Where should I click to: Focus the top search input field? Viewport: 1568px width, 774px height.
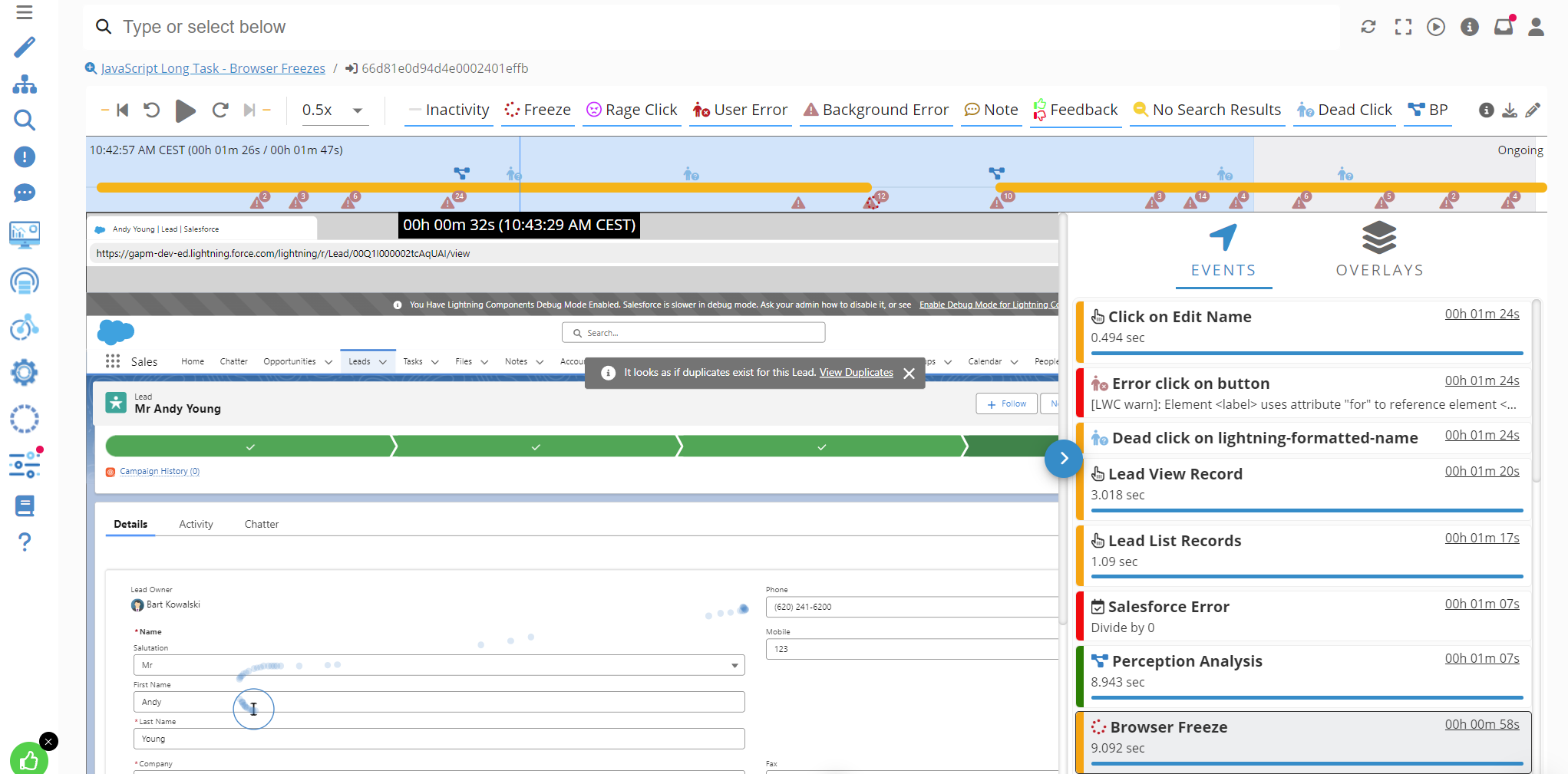[x=711, y=27]
